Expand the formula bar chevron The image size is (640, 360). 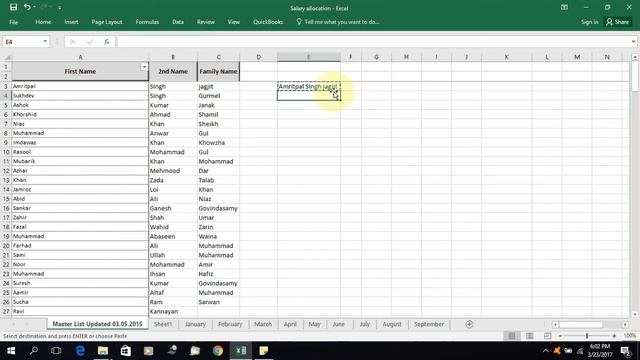633,42
